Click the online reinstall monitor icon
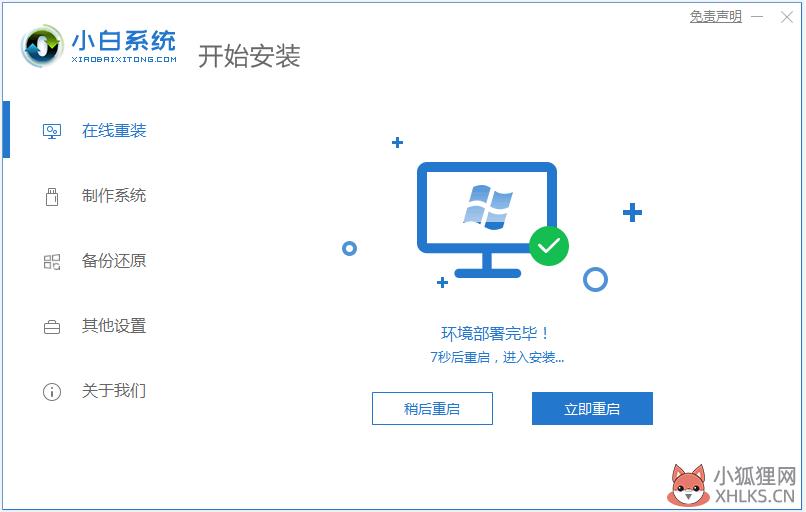 coord(52,131)
